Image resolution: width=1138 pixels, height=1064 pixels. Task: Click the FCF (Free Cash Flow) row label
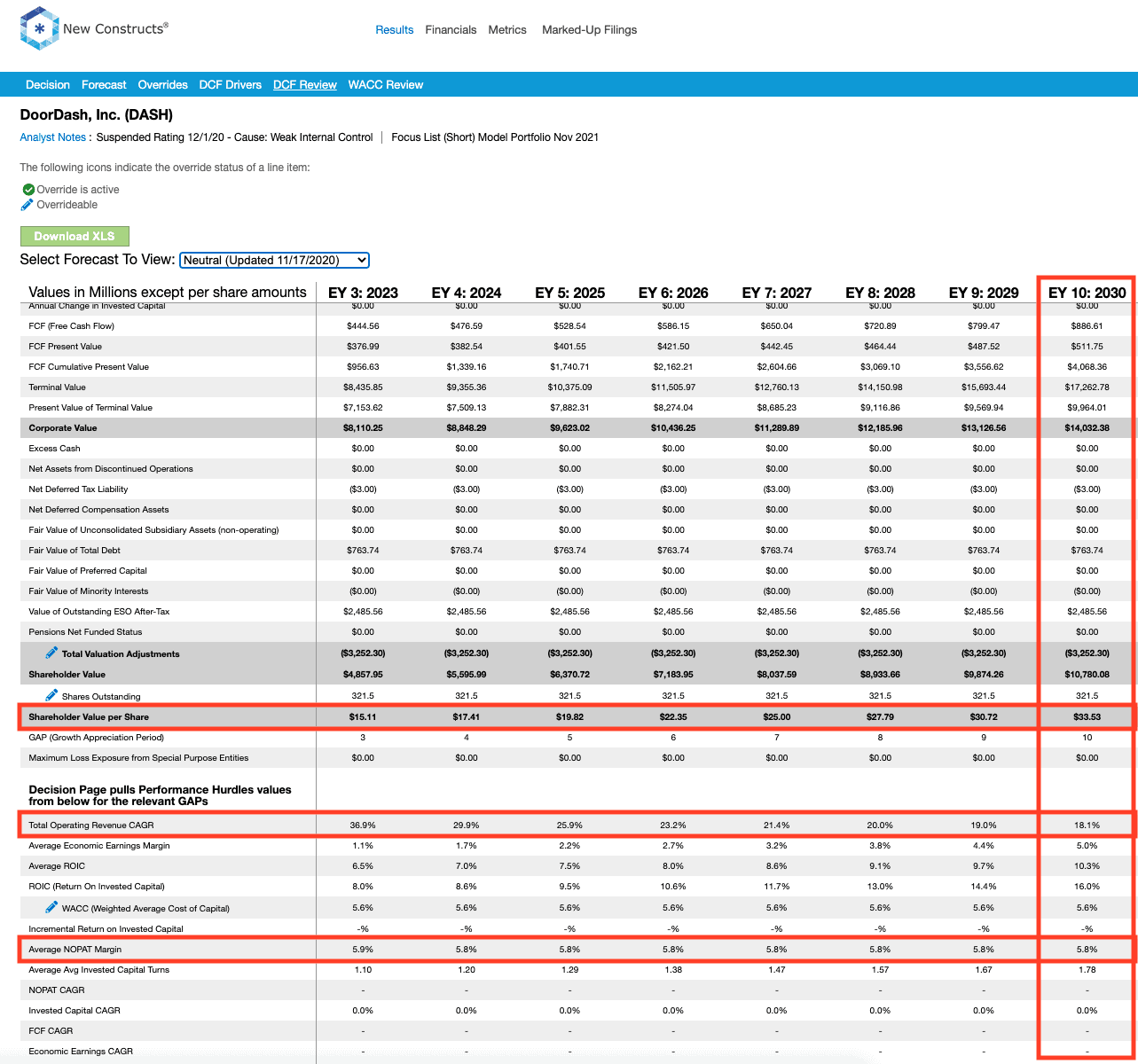[72, 326]
